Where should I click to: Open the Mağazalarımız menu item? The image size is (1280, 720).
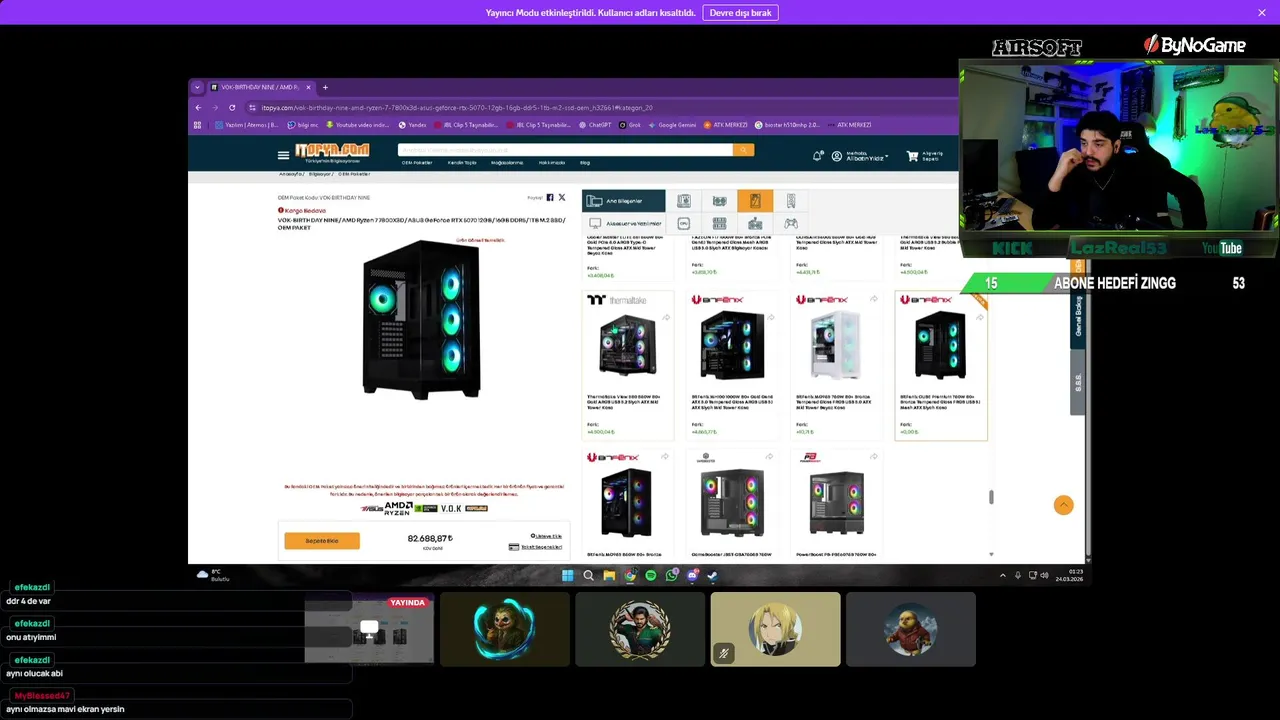click(507, 162)
